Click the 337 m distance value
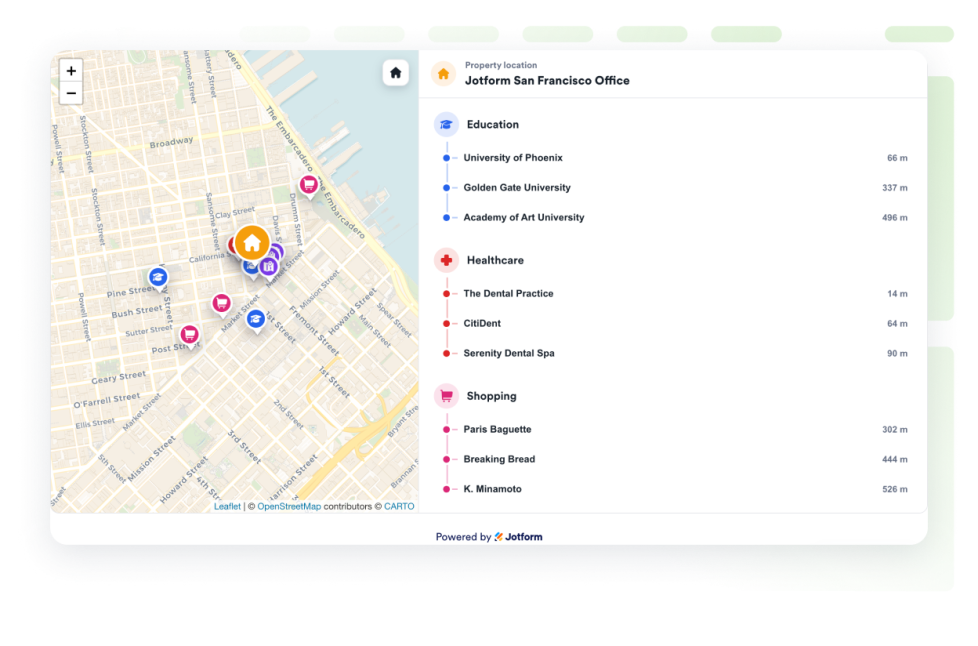978x646 pixels. coord(894,188)
